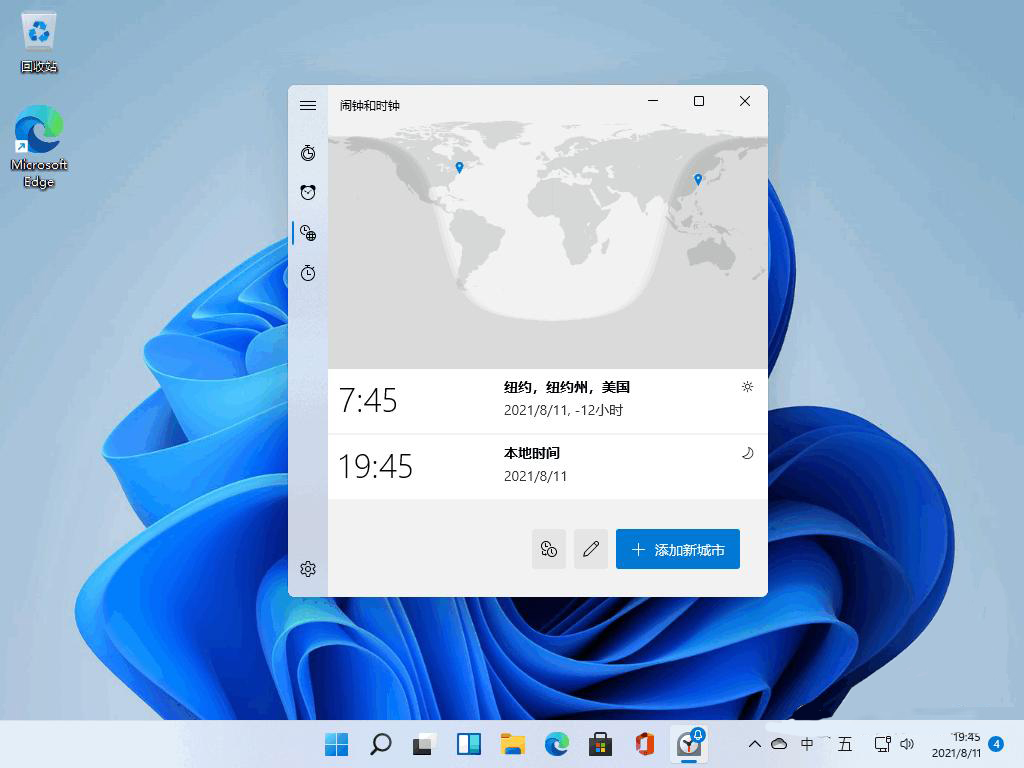The image size is (1024, 768).
Task: Click the moon night icon for local time
Action: (747, 453)
